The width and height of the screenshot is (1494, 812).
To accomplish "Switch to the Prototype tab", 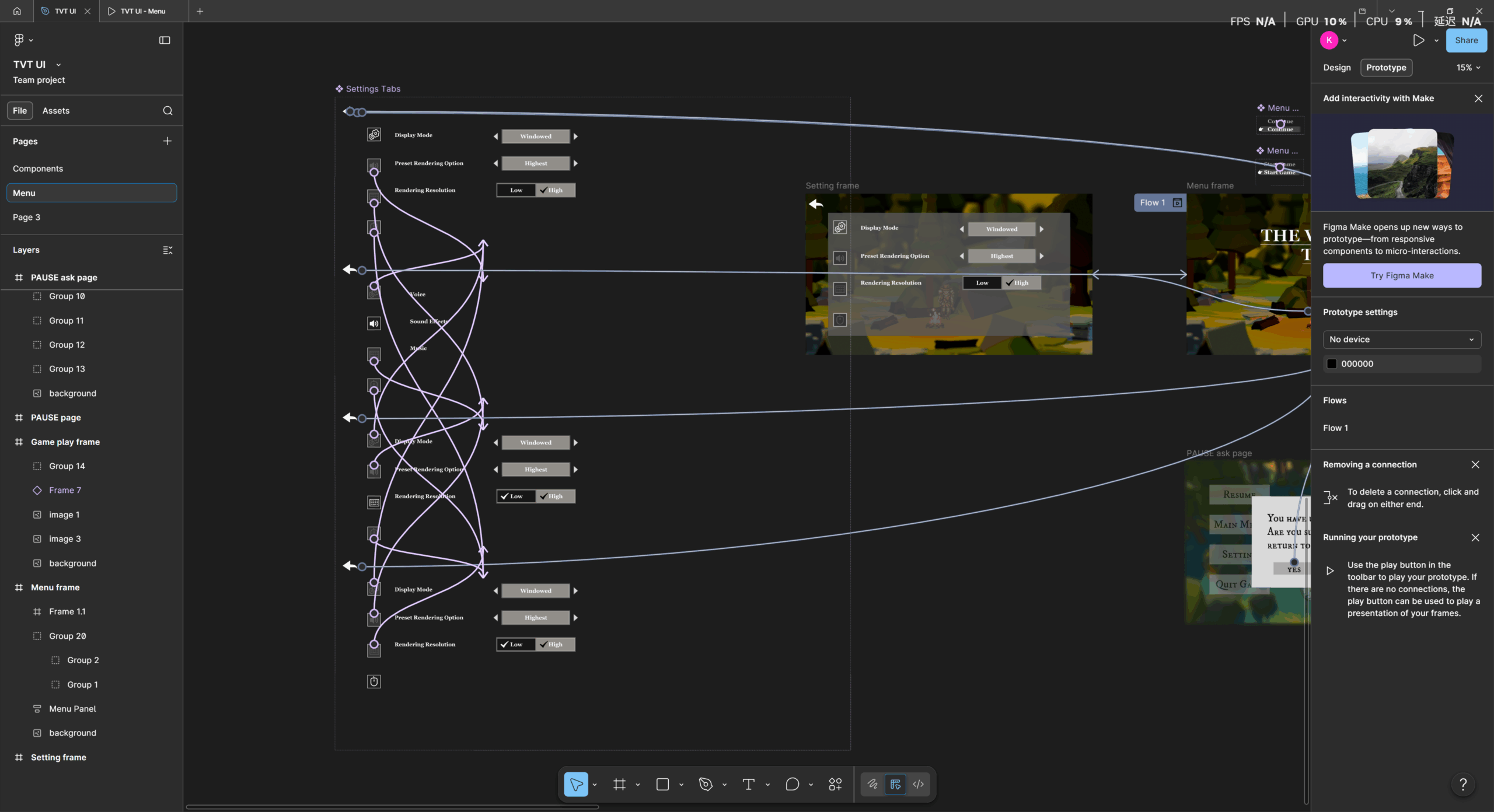I will click(1386, 68).
